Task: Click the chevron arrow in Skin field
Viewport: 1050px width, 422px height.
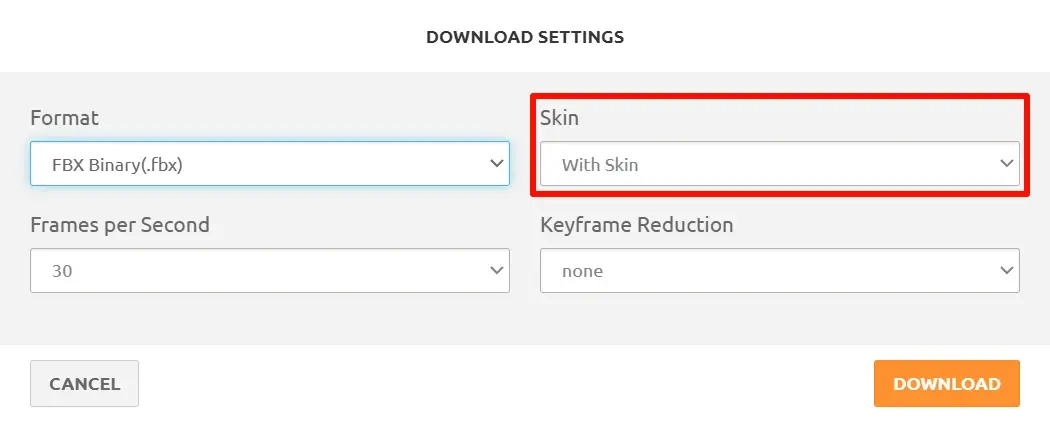Action: [1006, 163]
